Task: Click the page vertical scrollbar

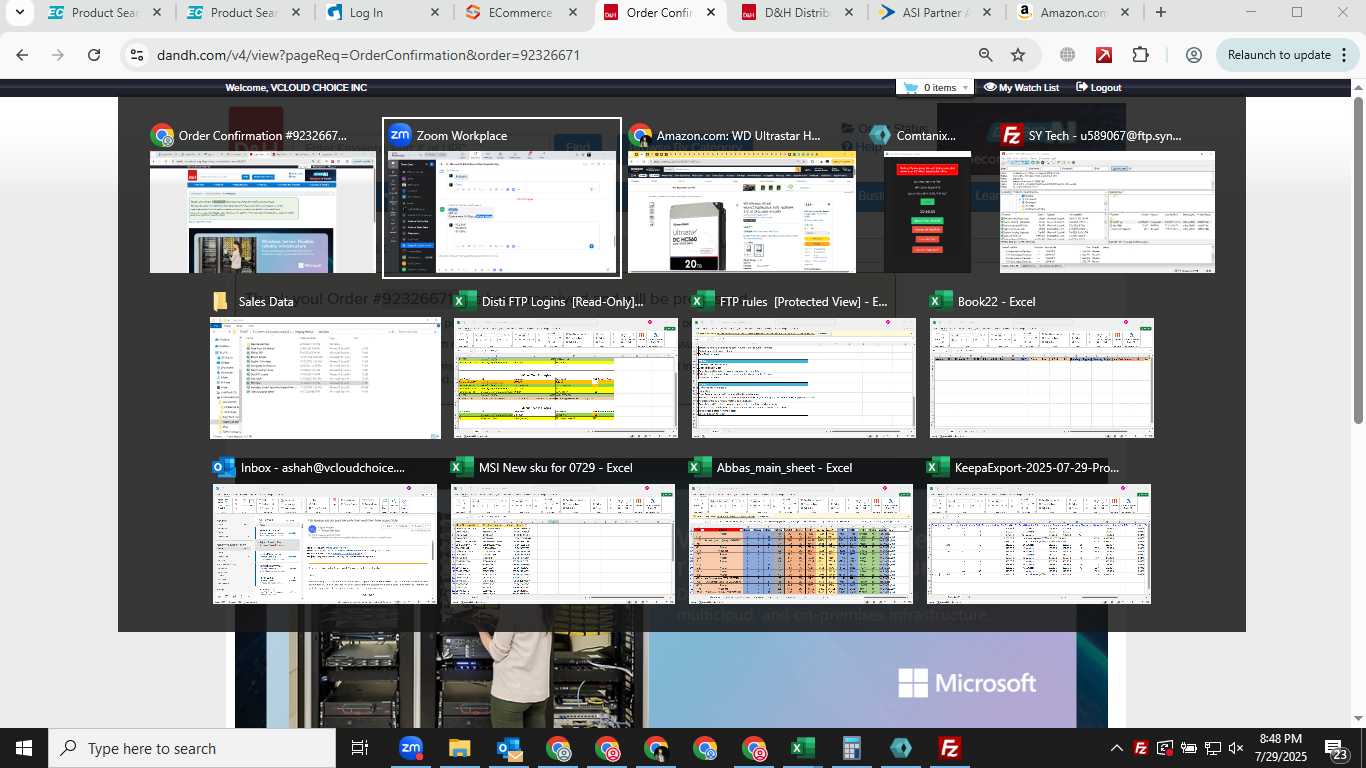Action: pos(1359,260)
